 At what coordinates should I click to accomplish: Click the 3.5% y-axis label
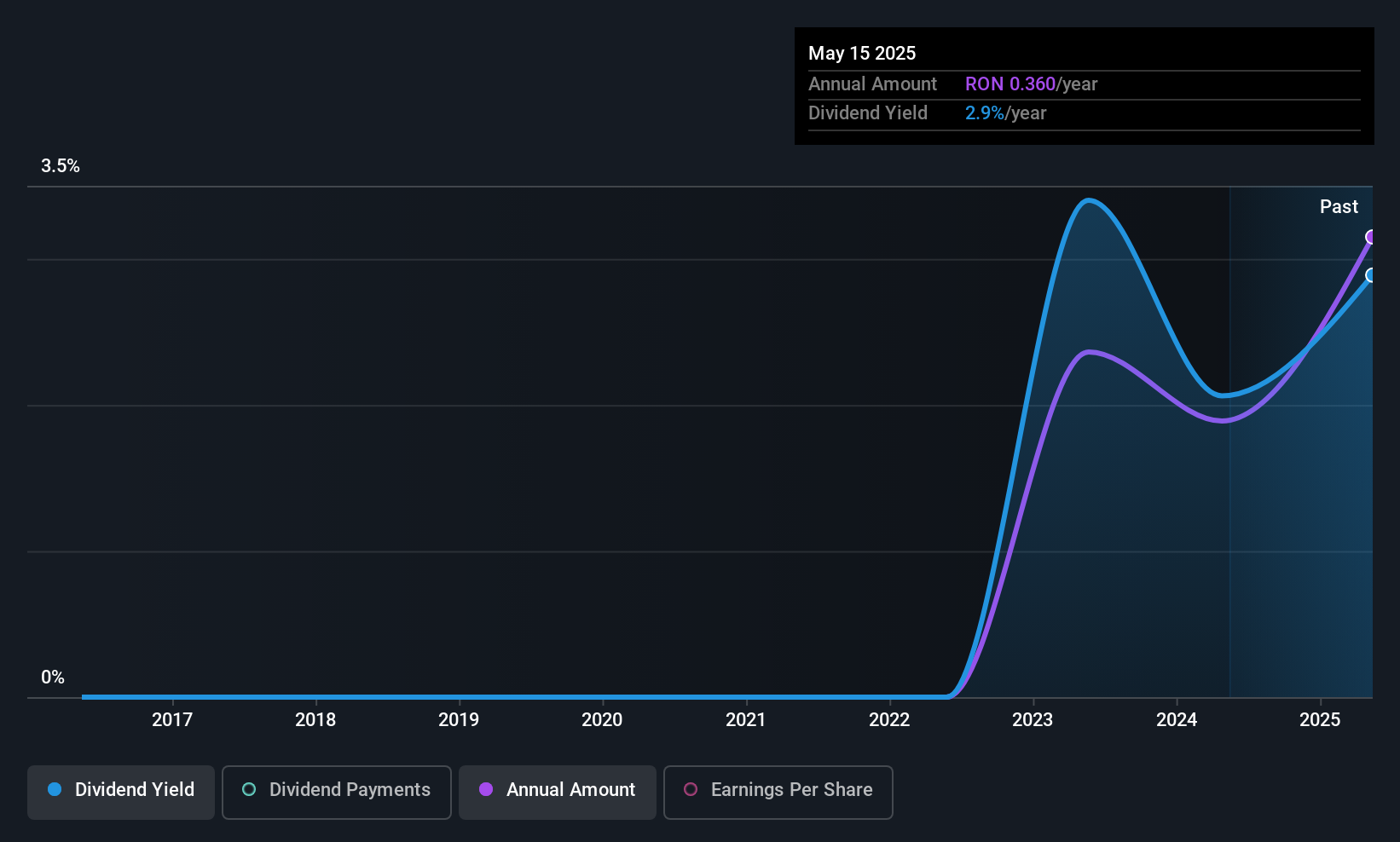click(x=61, y=165)
